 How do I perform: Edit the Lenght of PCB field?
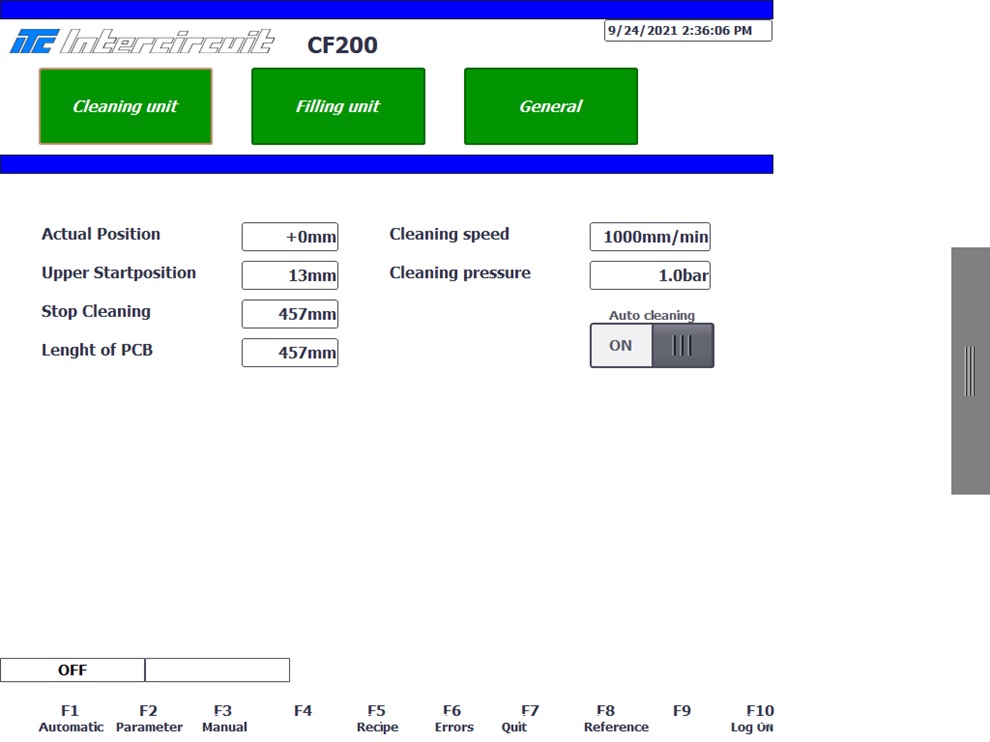[x=290, y=353]
